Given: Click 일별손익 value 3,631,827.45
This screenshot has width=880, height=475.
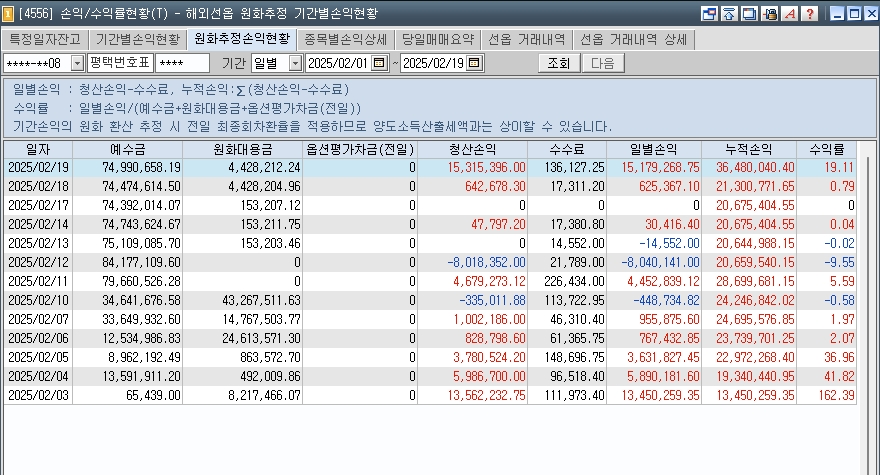Looking at the screenshot, I should tap(663, 357).
